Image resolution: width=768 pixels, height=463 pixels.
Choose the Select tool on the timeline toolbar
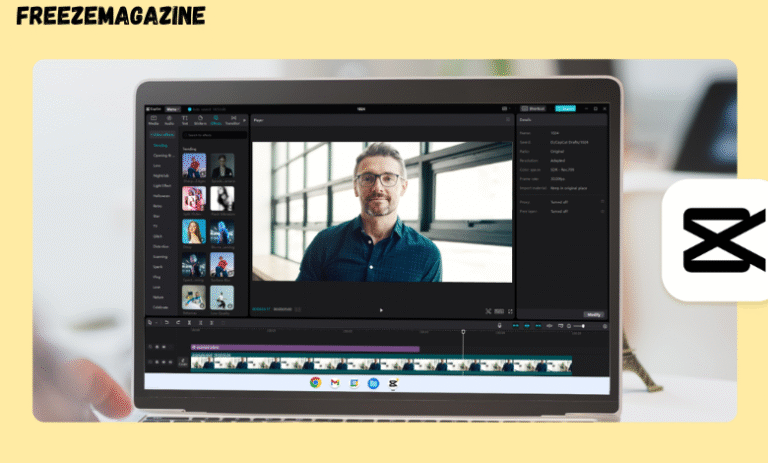[150, 323]
